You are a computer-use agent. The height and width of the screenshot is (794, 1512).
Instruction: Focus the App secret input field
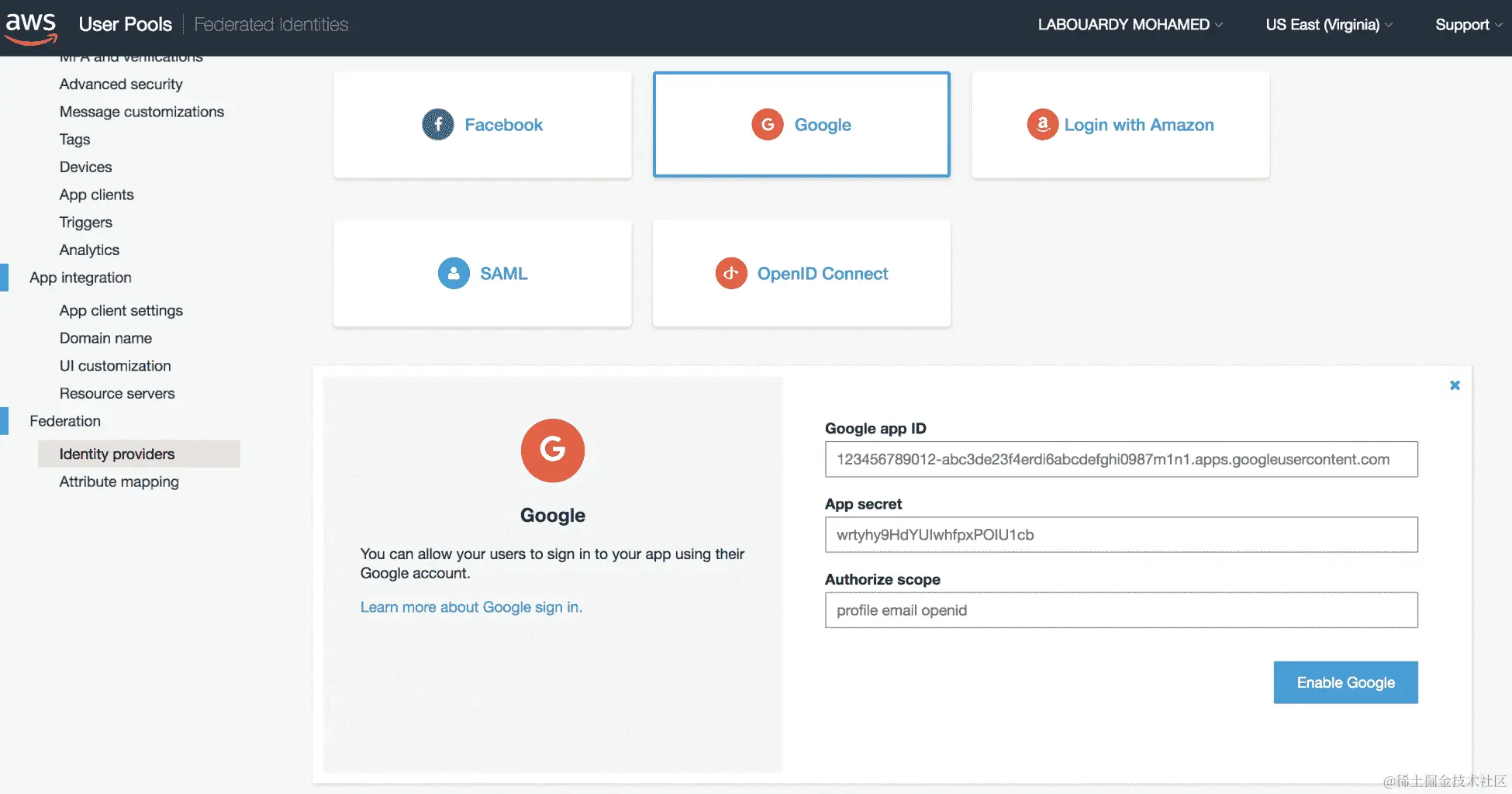pyautogui.click(x=1121, y=534)
